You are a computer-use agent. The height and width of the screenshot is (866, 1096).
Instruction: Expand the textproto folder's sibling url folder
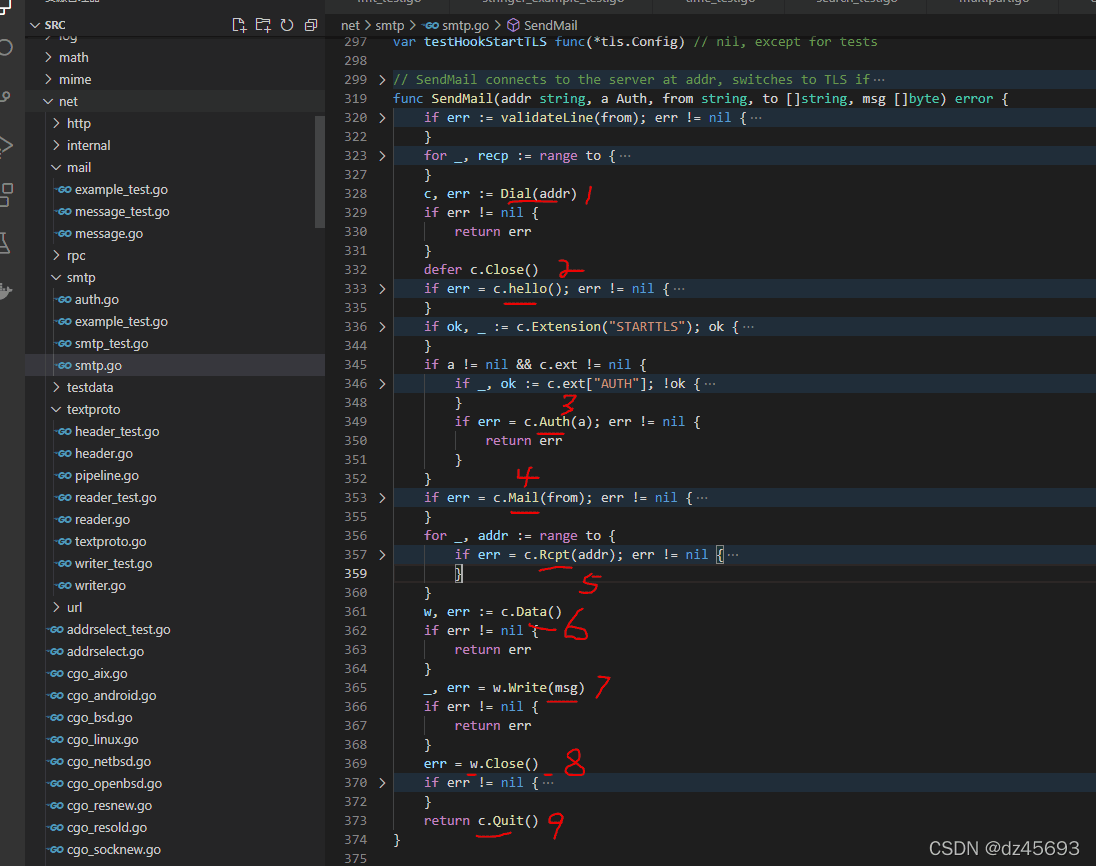click(74, 607)
